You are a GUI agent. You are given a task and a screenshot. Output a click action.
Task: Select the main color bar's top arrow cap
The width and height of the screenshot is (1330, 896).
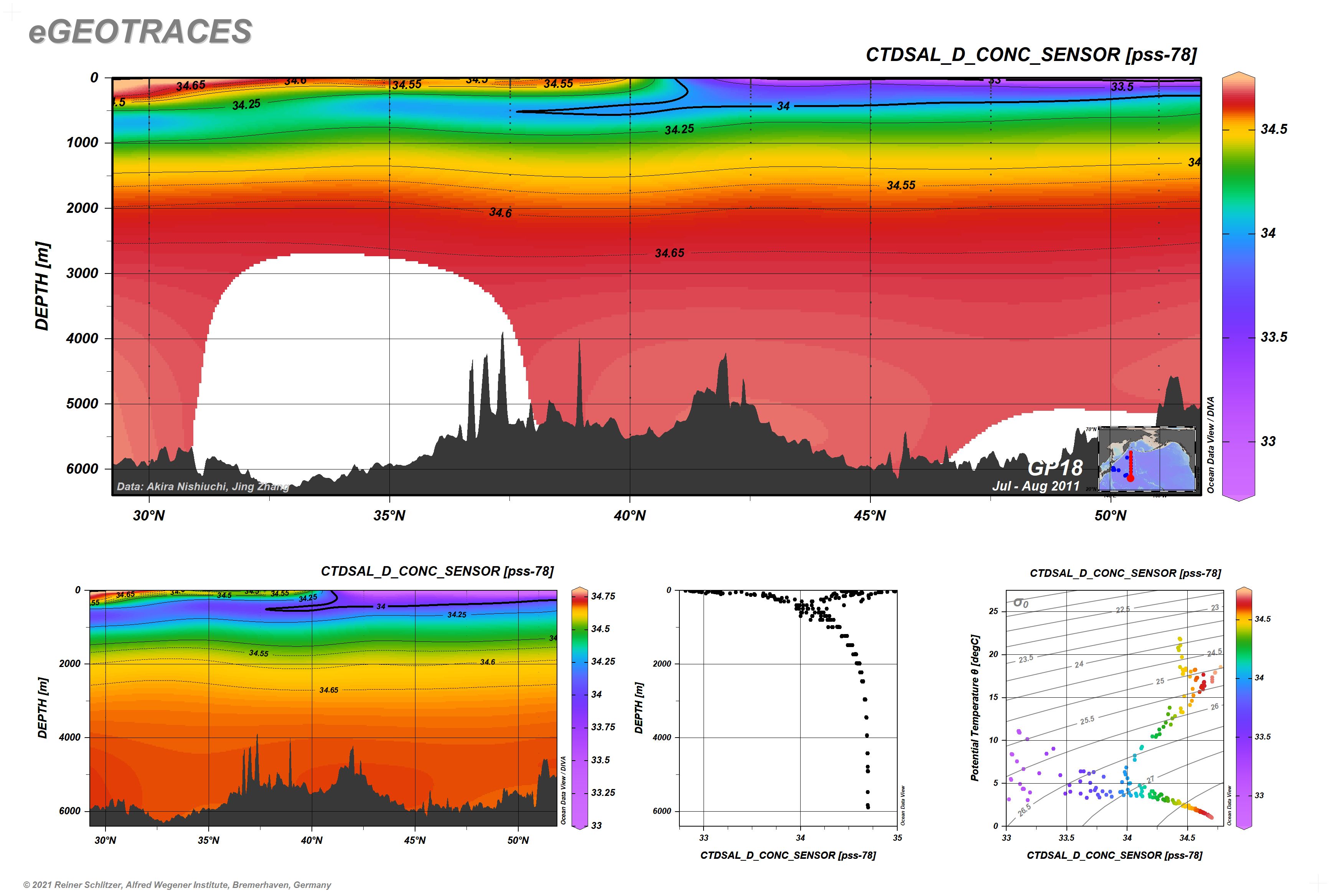(1238, 77)
